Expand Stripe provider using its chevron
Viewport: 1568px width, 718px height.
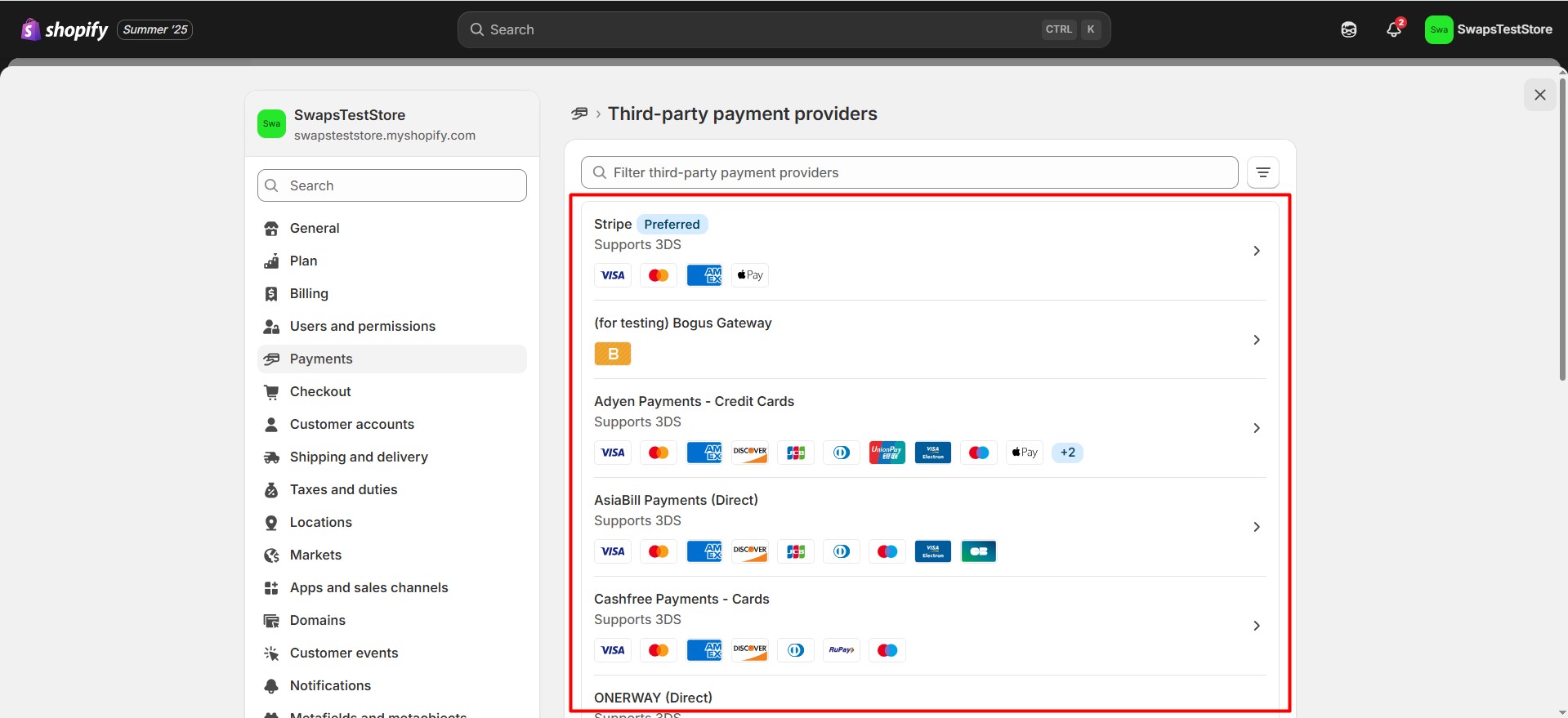[1256, 251]
